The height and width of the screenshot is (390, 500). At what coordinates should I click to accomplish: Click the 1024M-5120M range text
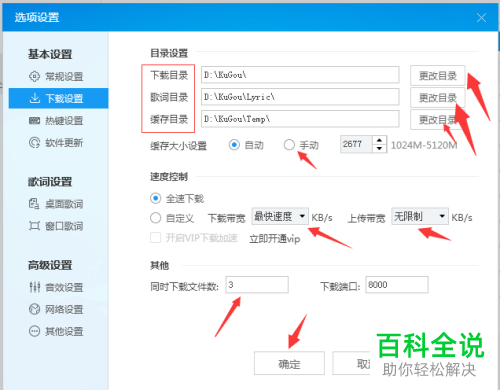(x=424, y=145)
